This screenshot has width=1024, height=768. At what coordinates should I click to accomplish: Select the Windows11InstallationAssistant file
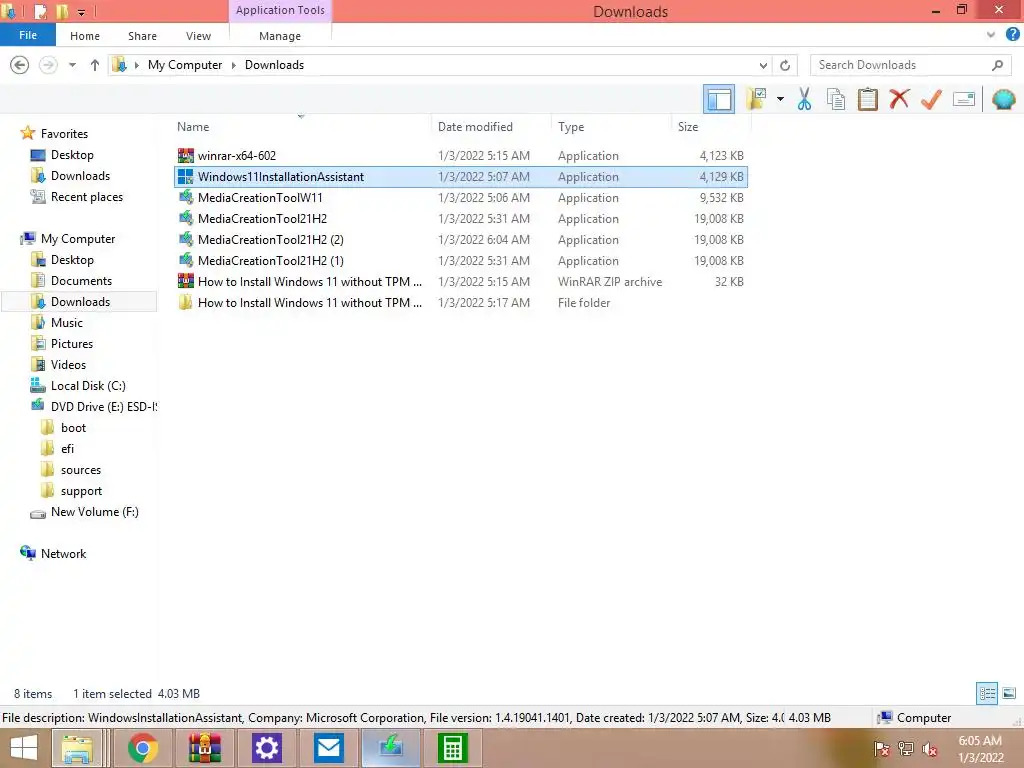pos(460,176)
